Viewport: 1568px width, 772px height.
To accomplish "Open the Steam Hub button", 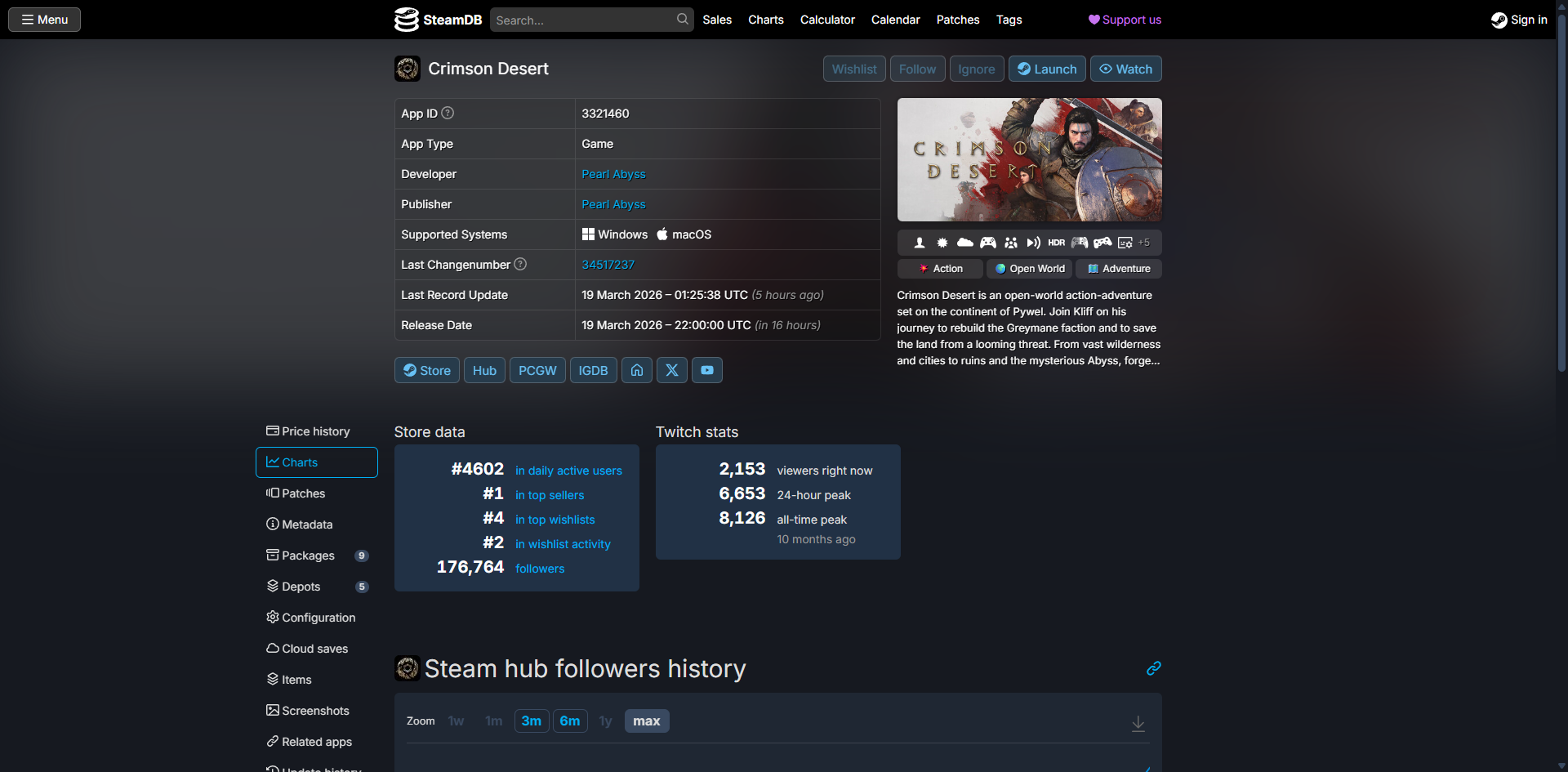I will [484, 370].
